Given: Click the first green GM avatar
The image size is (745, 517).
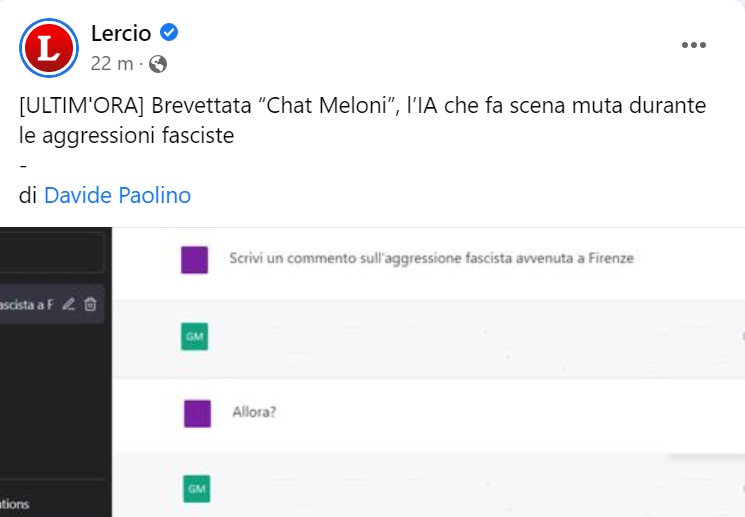Looking at the screenshot, I should 194,337.
